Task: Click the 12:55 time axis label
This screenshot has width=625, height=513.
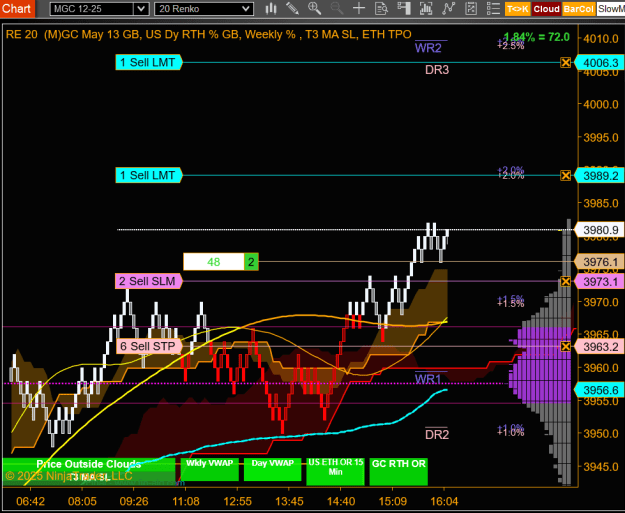Action: (x=238, y=501)
